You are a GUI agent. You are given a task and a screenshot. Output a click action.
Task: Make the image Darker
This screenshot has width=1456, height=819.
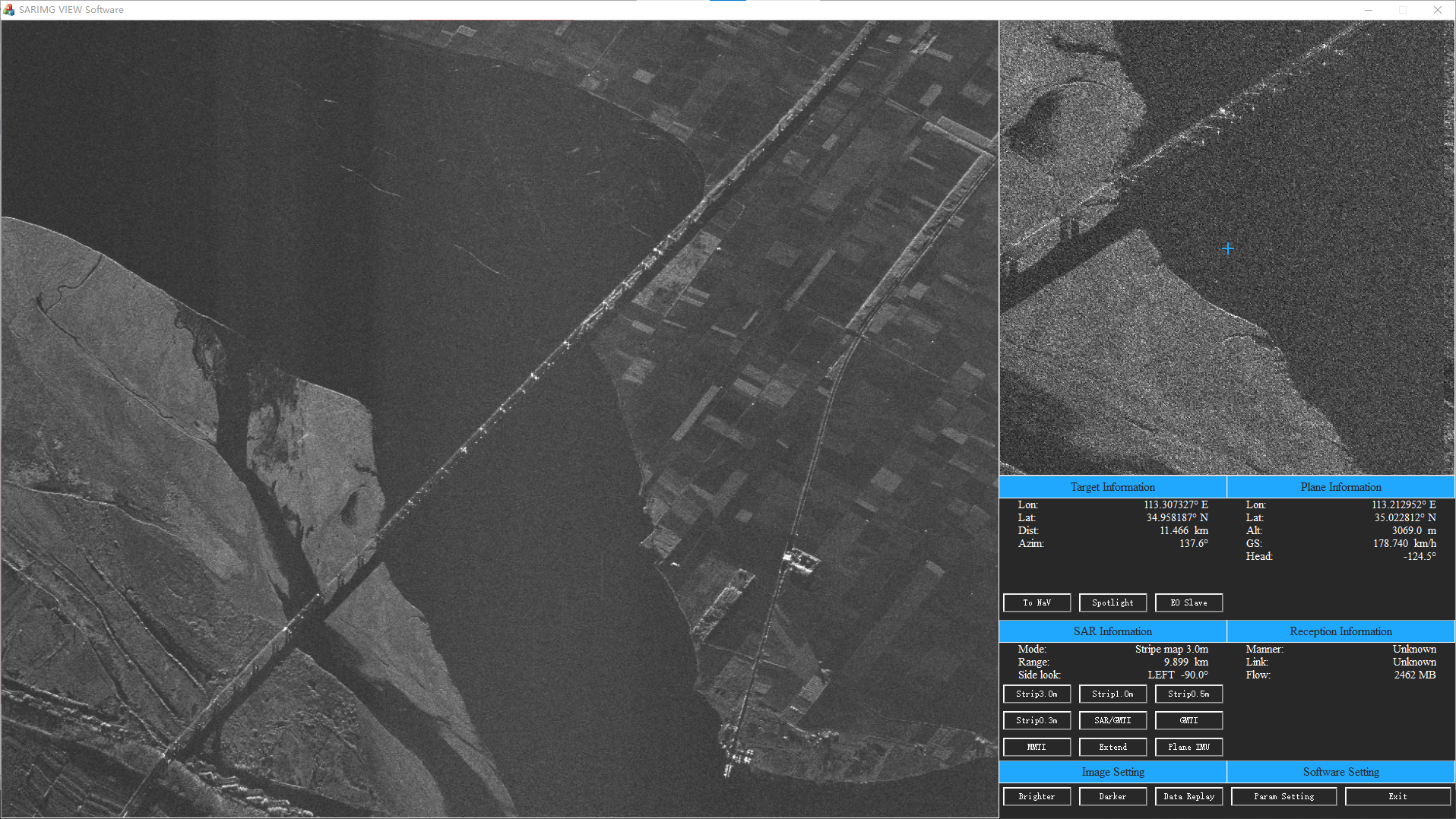[1113, 796]
